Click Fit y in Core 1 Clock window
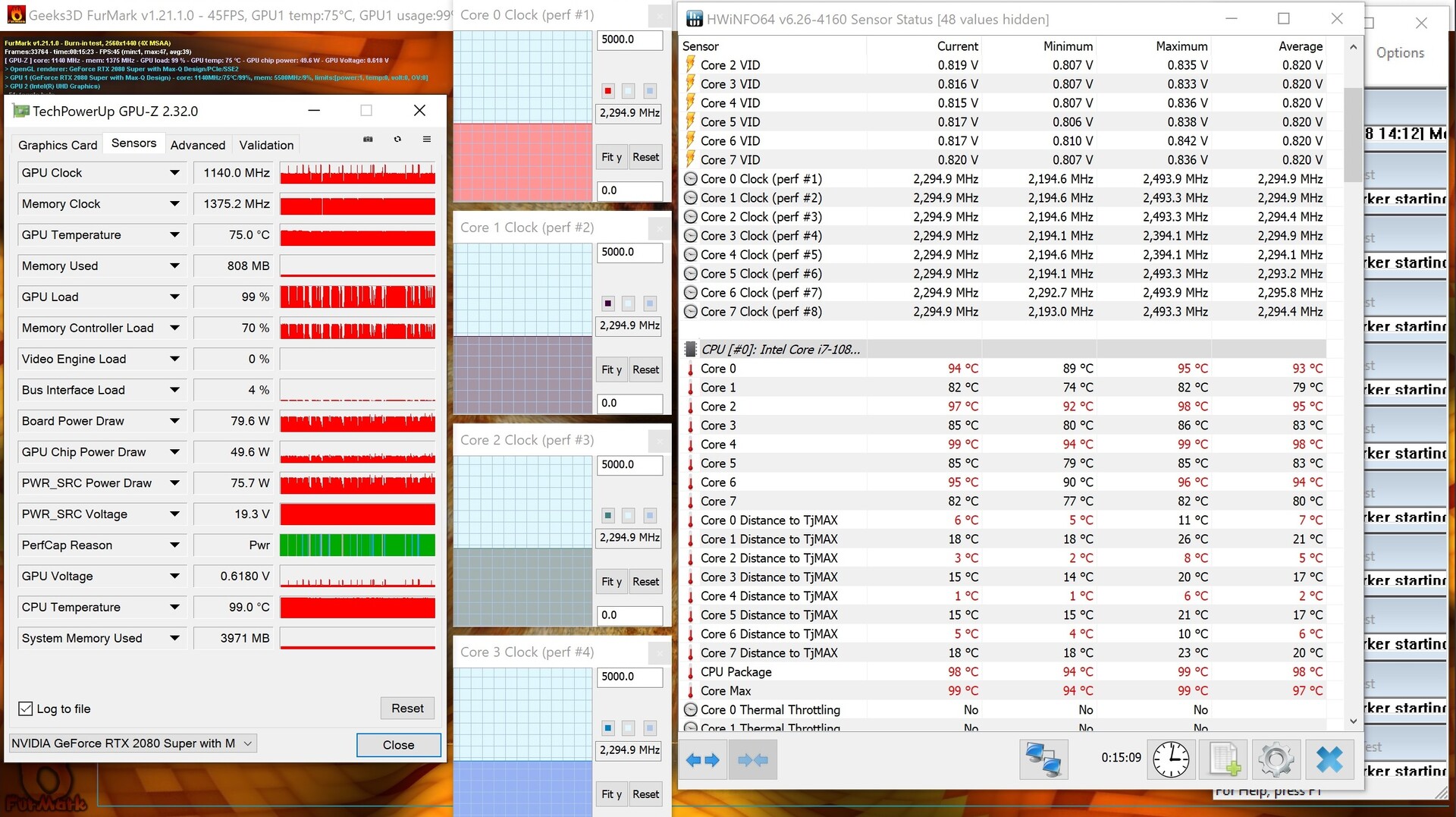 click(611, 369)
